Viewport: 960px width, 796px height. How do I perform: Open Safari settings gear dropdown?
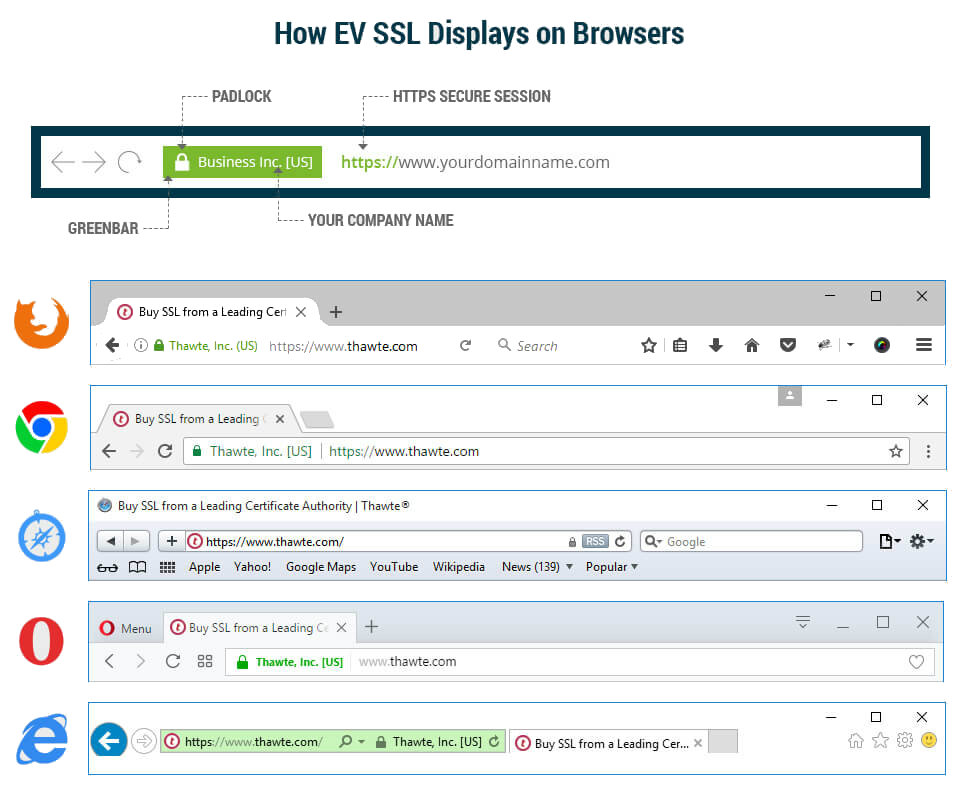pyautogui.click(x=921, y=541)
